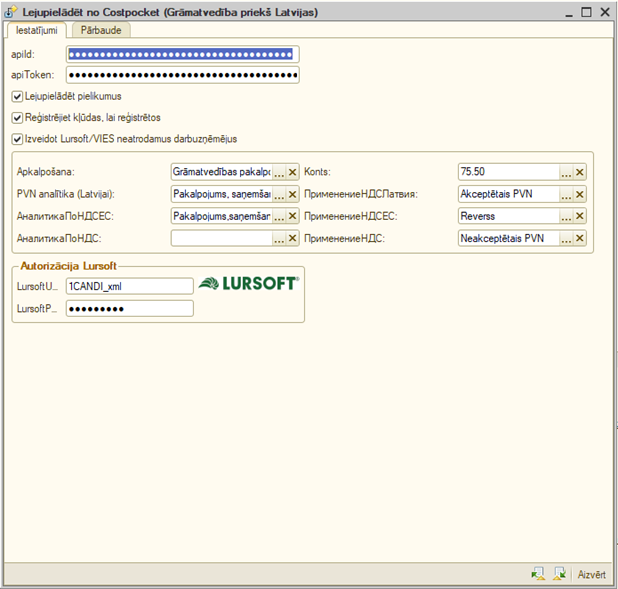Click the Aizvērt button
Image resolution: width=618 pixels, height=589 pixels.
(x=592, y=575)
